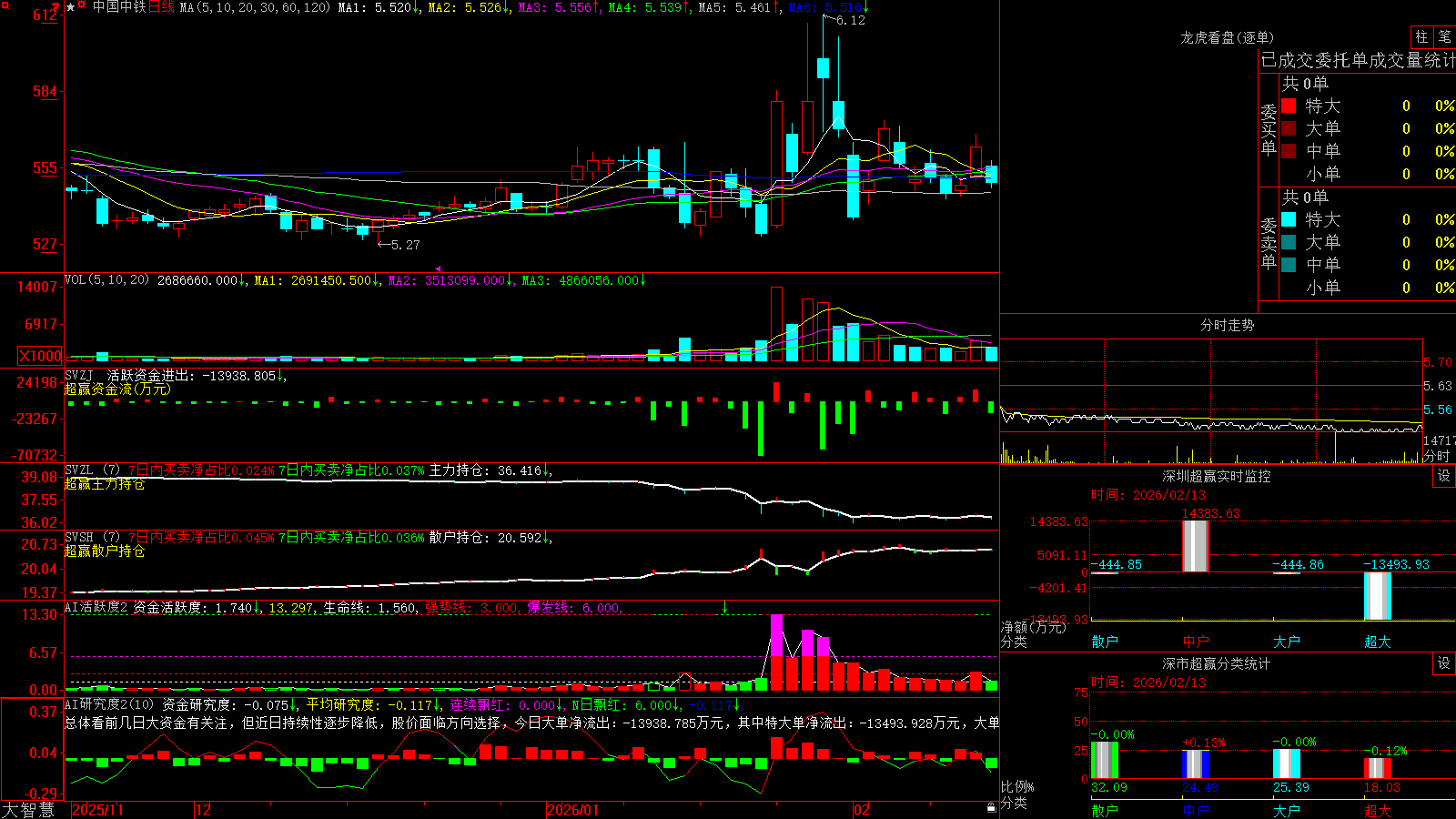Click the 散户 32.09 bar in 分类统计
Screen dimensions: 1456x819
click(x=1105, y=760)
